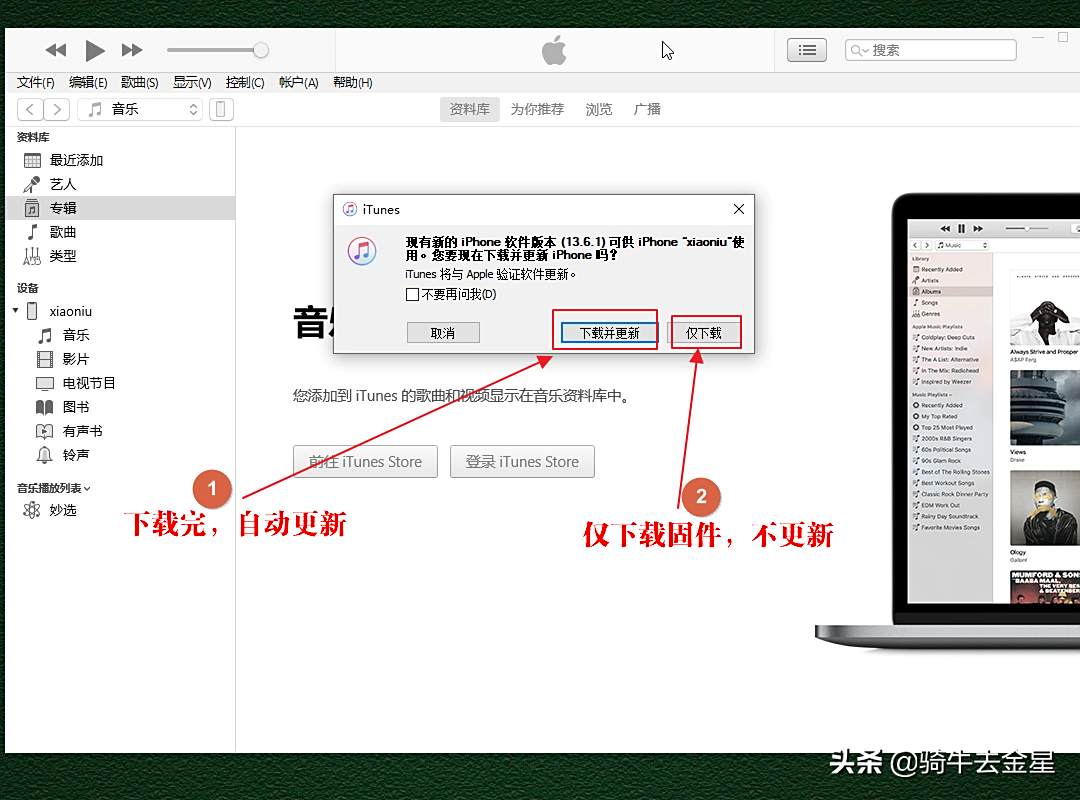Open 电视节目 under the xiaoniu device

coord(121,383)
